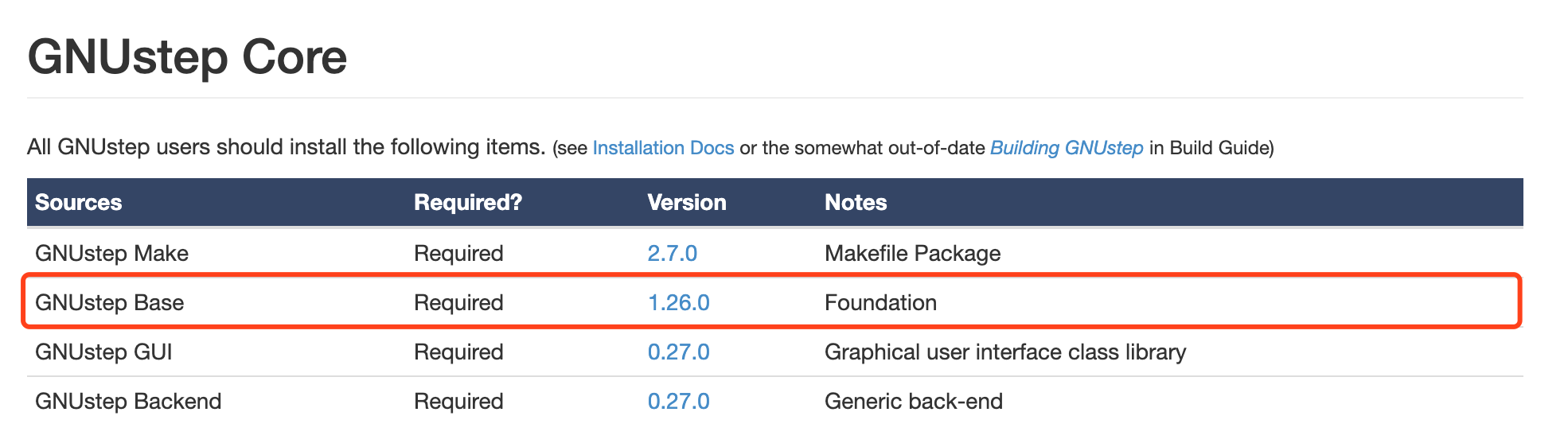Viewport: 1568px width, 447px height.
Task: Select the GNUstep GUI row name
Action: click(x=103, y=352)
